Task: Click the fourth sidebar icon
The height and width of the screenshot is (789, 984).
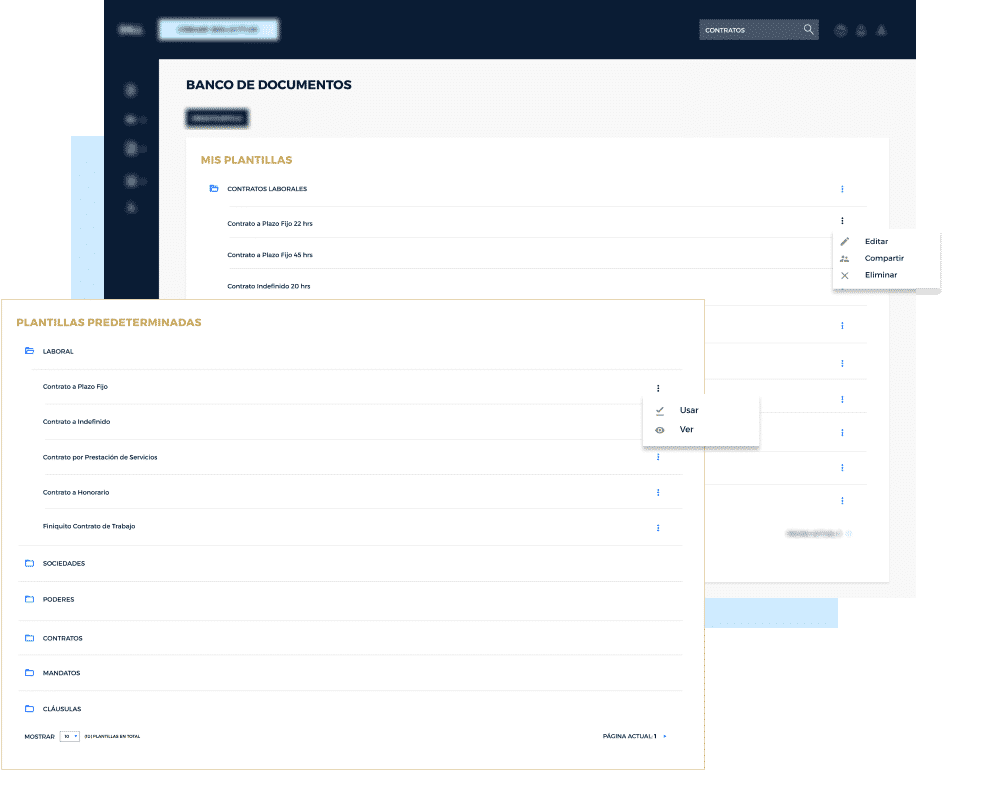Action: click(x=132, y=181)
